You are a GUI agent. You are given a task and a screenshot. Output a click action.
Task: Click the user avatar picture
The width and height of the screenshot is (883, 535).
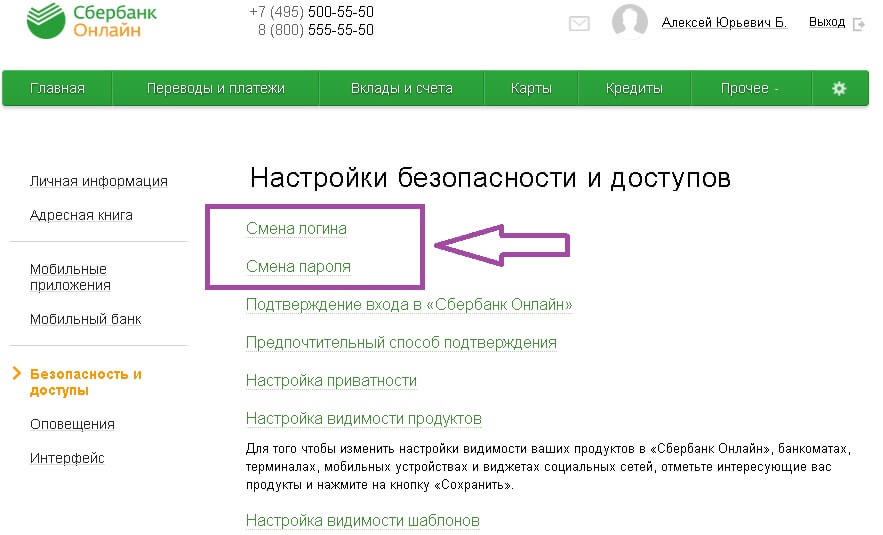click(630, 22)
